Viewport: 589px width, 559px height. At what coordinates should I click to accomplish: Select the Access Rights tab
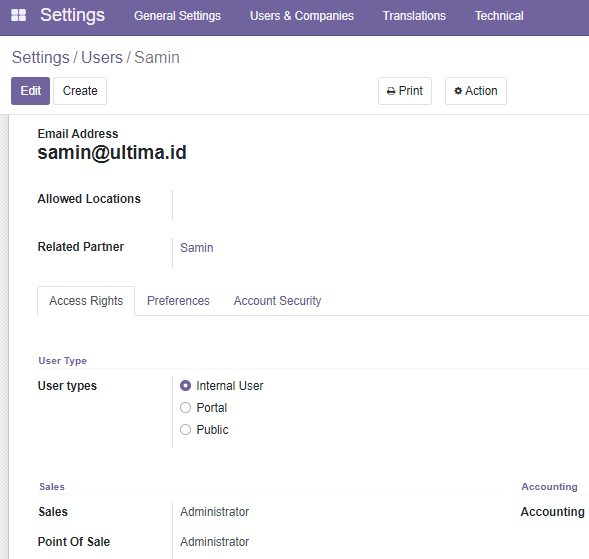(x=86, y=301)
